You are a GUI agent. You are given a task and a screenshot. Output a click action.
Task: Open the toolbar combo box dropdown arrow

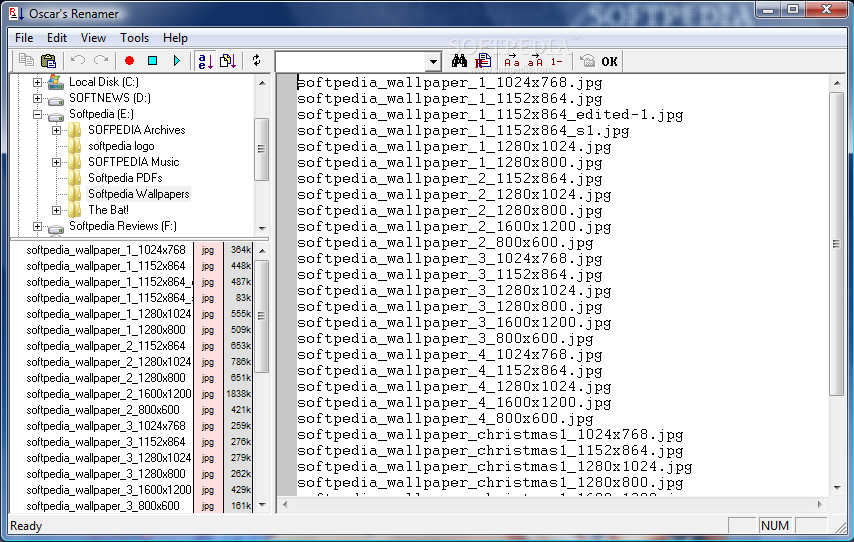coord(433,62)
